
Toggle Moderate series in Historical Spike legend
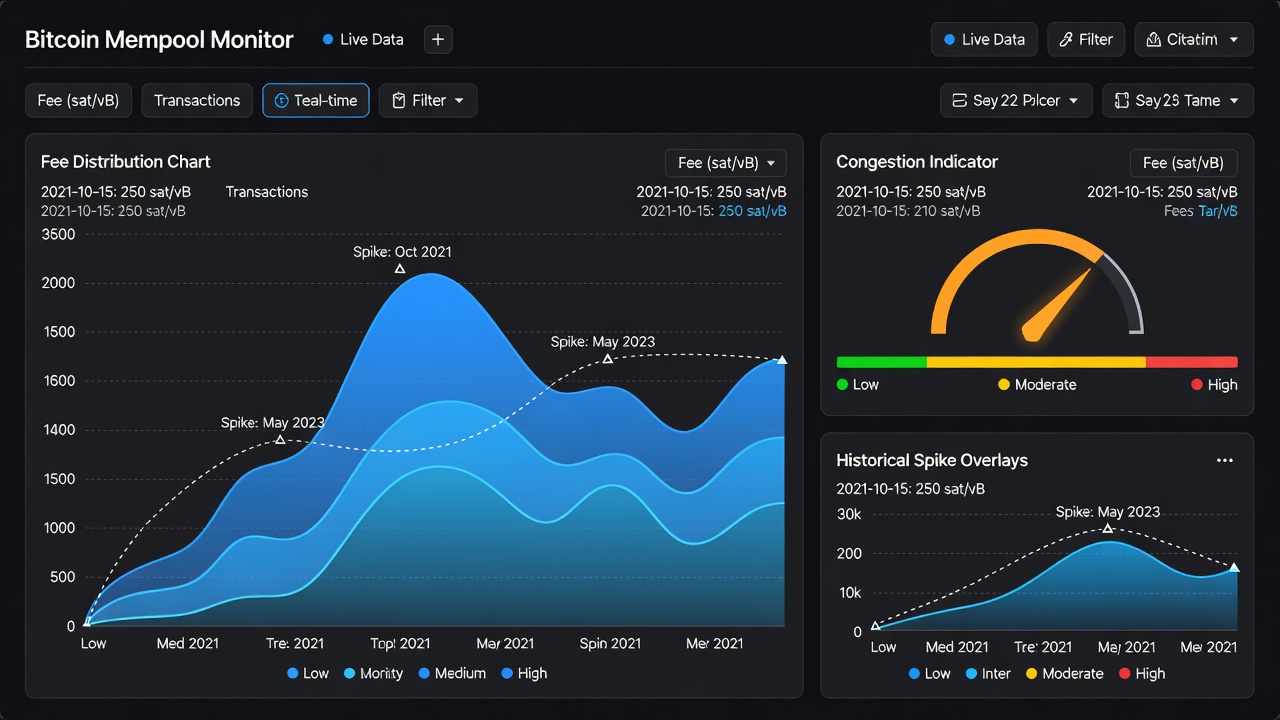(1065, 674)
